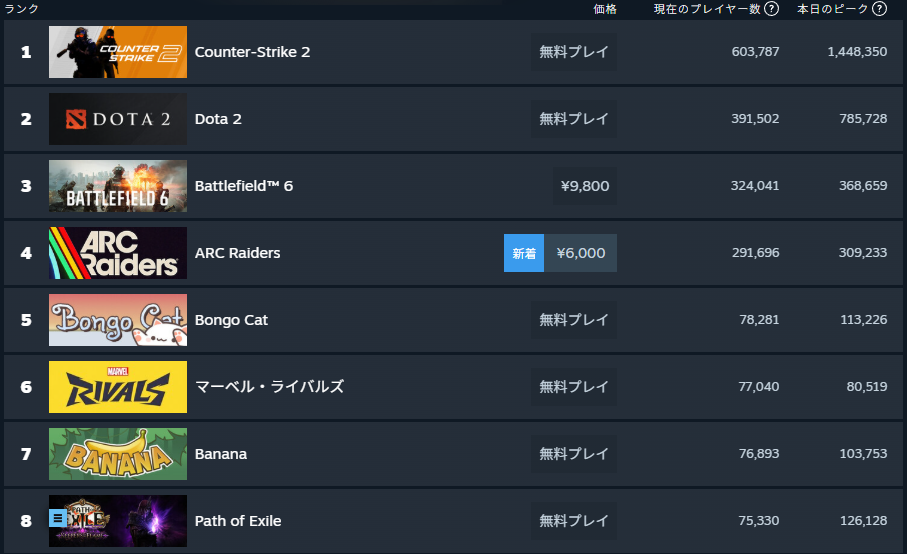The width and height of the screenshot is (907, 554).
Task: Click the 新着 badge on ARC Raiders
Action: point(524,253)
